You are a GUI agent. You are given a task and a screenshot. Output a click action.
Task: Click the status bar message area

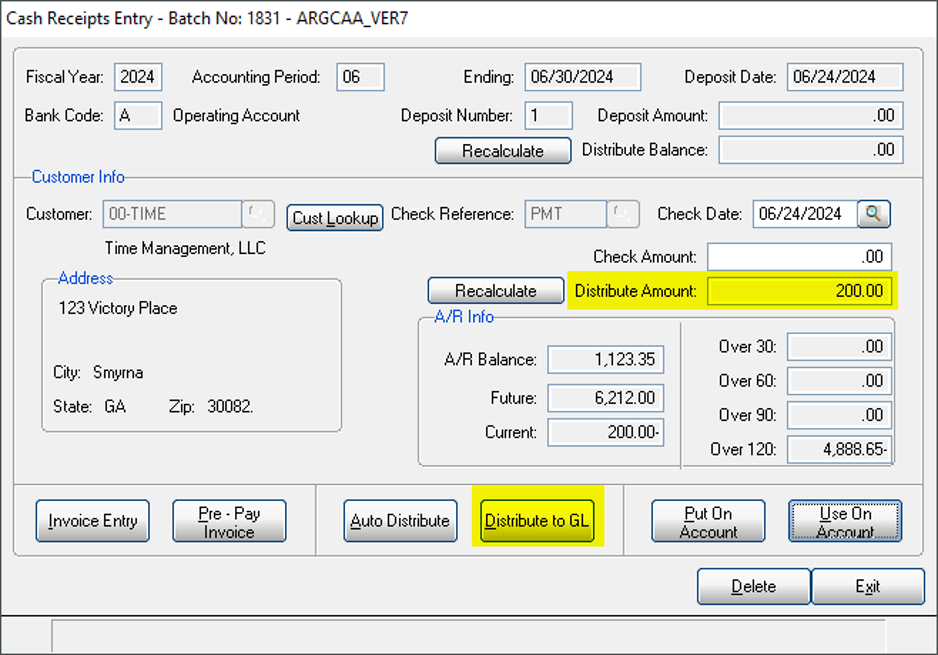coord(468,636)
